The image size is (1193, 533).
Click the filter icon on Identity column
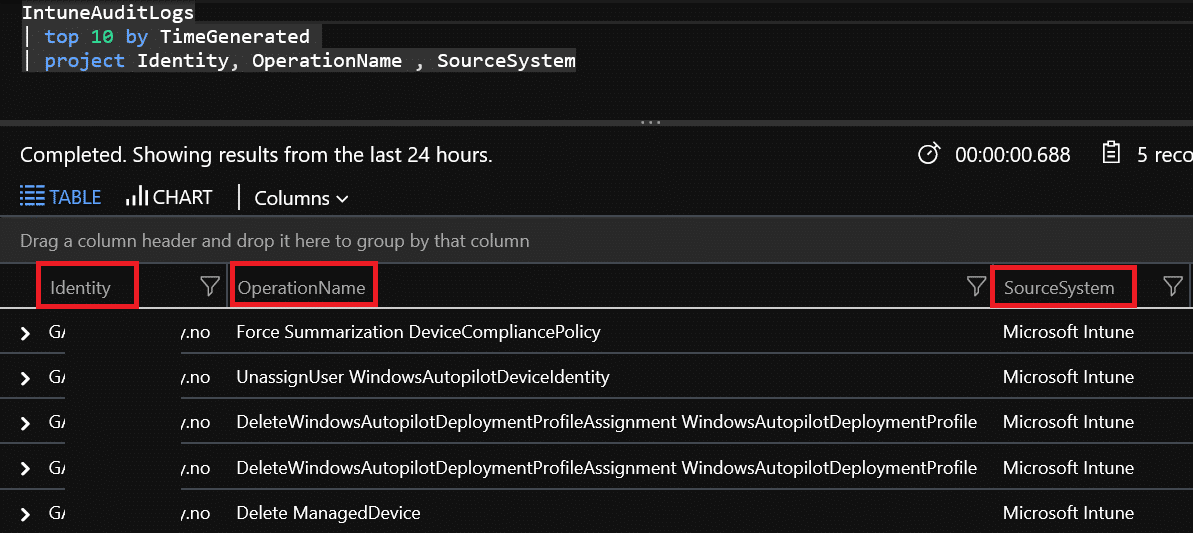pos(209,287)
